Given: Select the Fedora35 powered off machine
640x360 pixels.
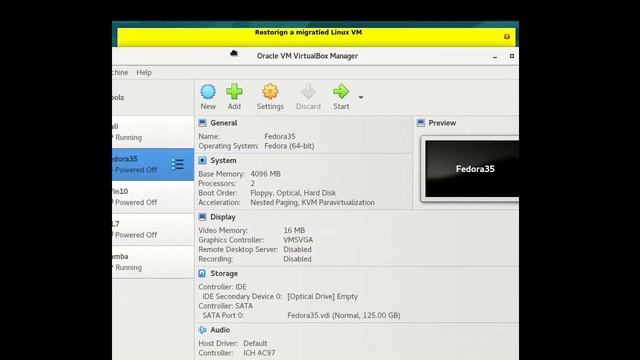Looking at the screenshot, I should (x=153, y=164).
